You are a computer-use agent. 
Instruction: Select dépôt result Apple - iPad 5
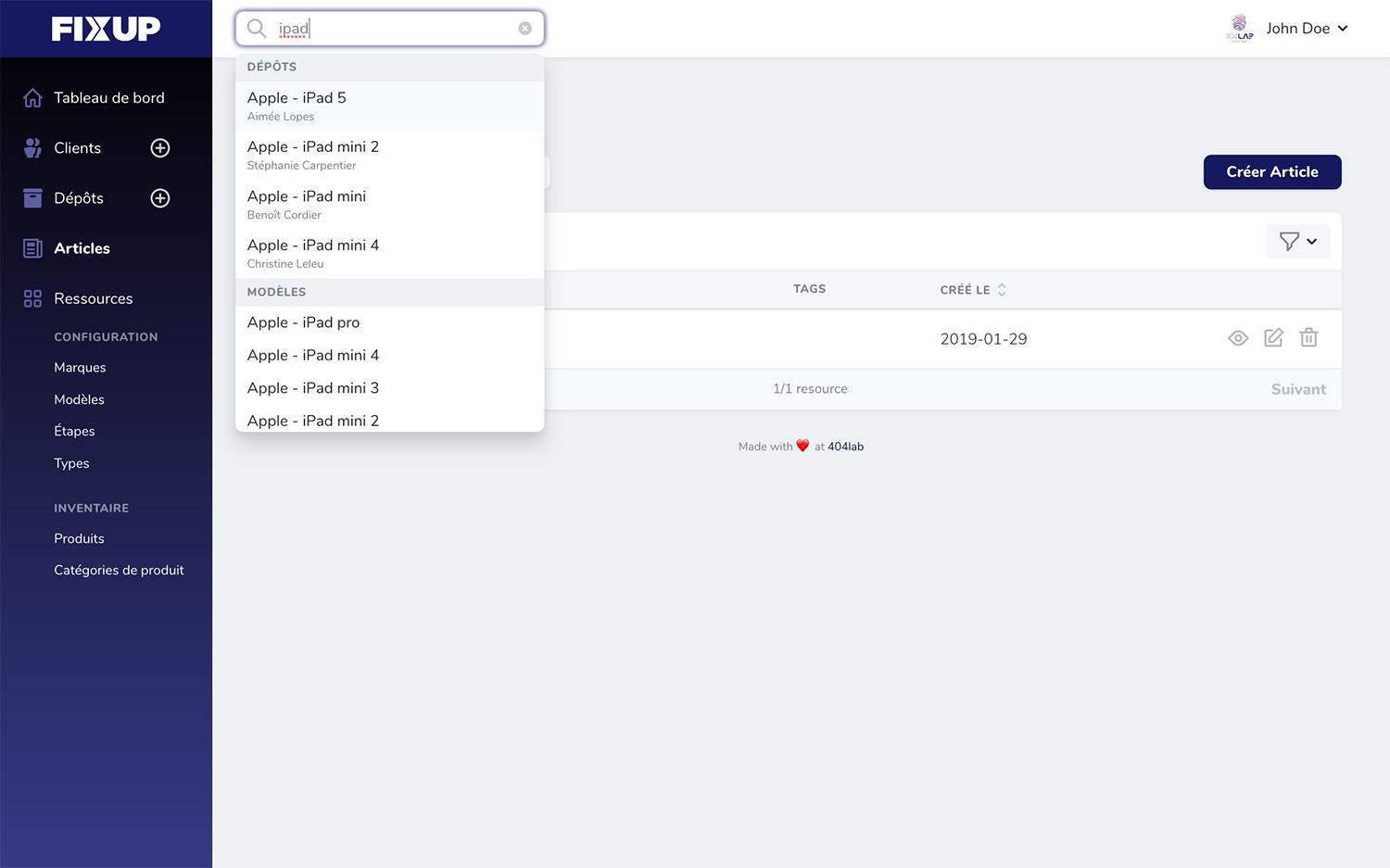(x=390, y=106)
